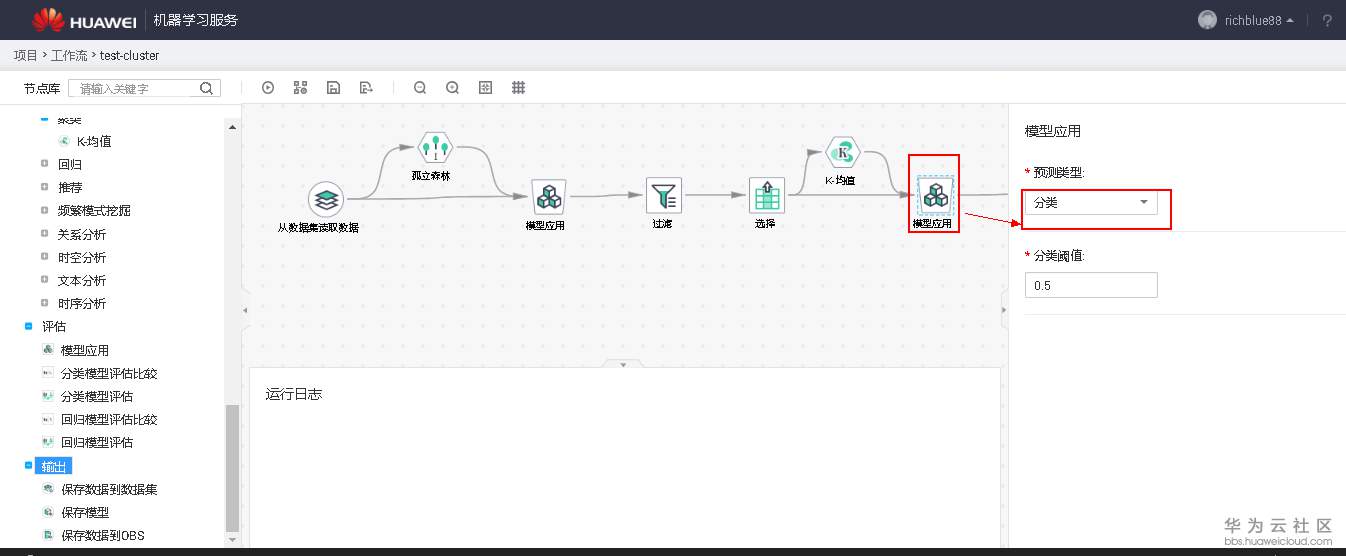
Task: Zoom in the canvas with the plus magnifier
Action: (453, 88)
